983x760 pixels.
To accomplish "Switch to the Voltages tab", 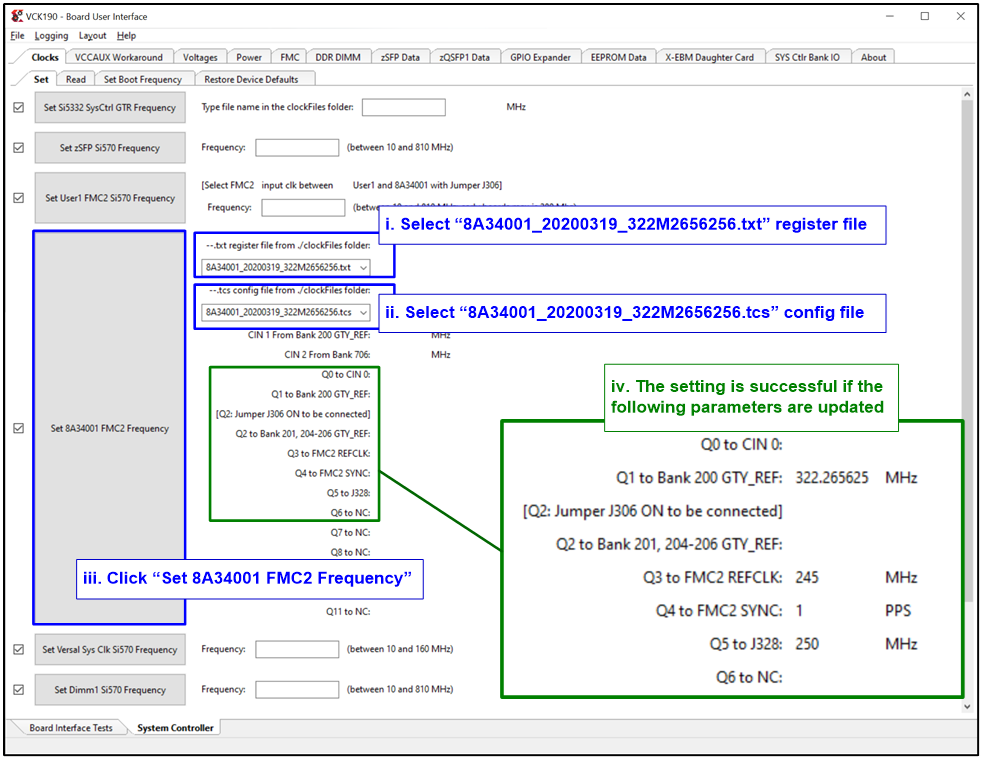I will click(x=200, y=57).
